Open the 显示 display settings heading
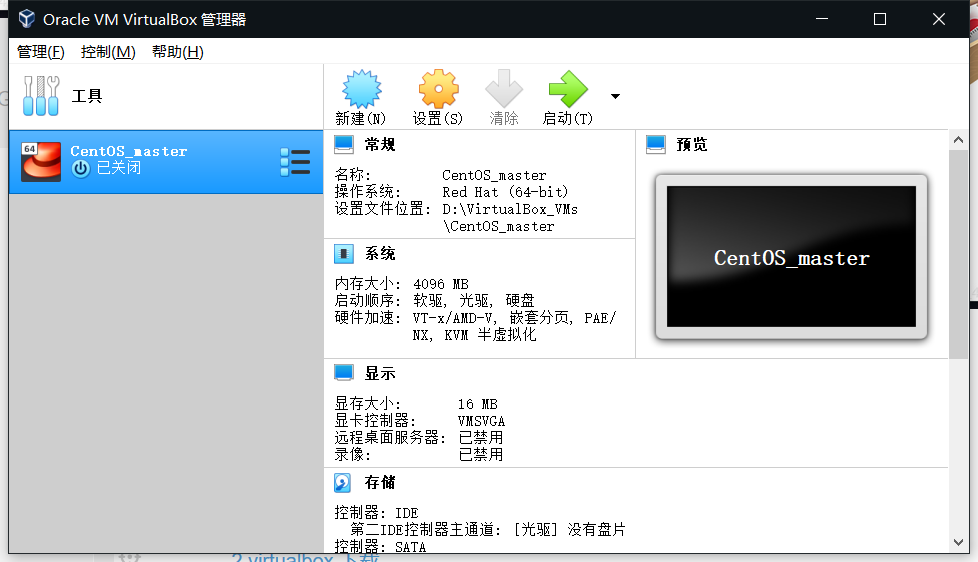This screenshot has width=978, height=562. coord(380,374)
